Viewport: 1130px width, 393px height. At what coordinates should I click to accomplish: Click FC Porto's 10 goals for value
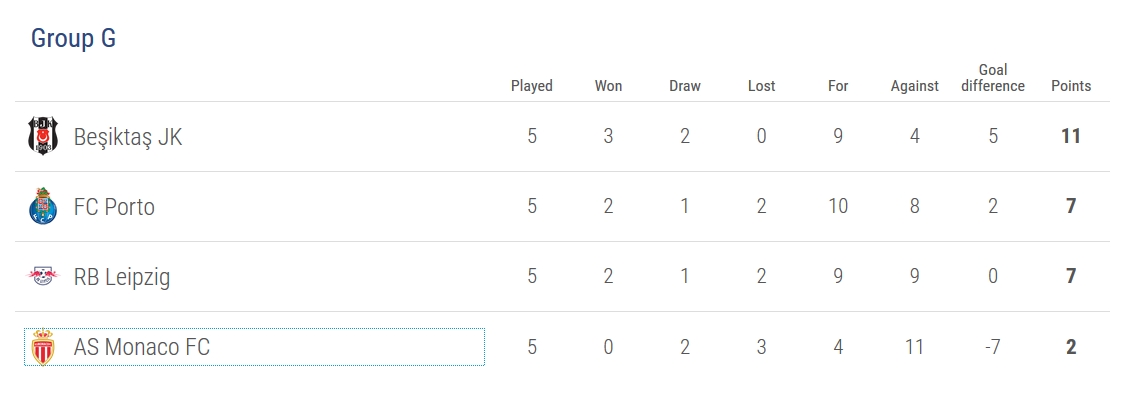838,206
